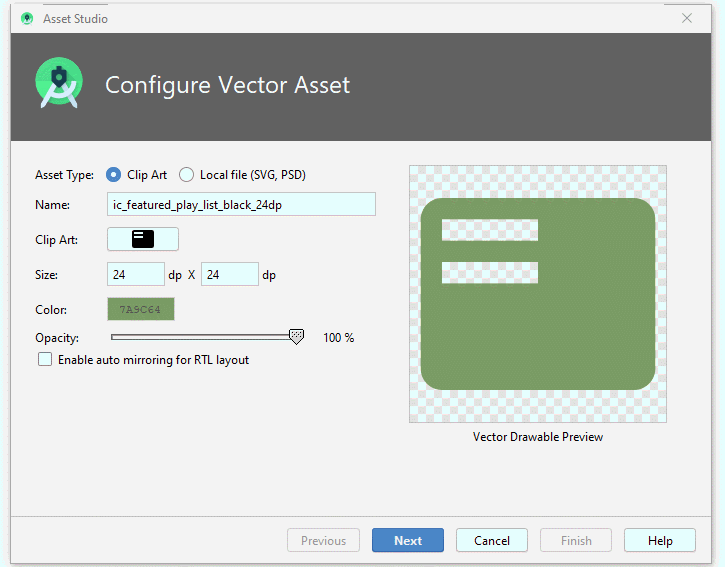Viewport: 725px width, 567px height.
Task: Click the width size field
Action: click(x=135, y=274)
